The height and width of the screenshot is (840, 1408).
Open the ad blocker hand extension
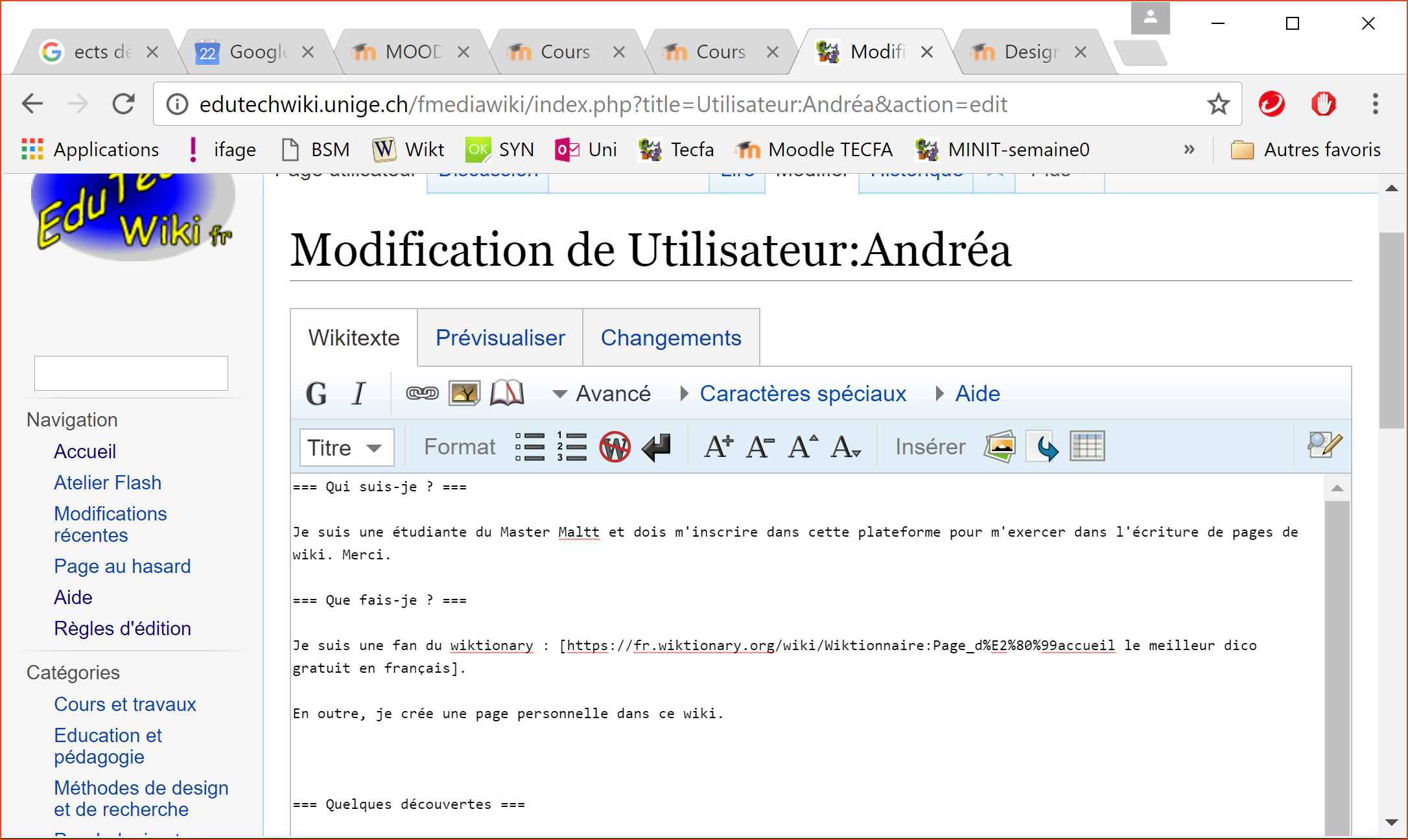pyautogui.click(x=1323, y=104)
